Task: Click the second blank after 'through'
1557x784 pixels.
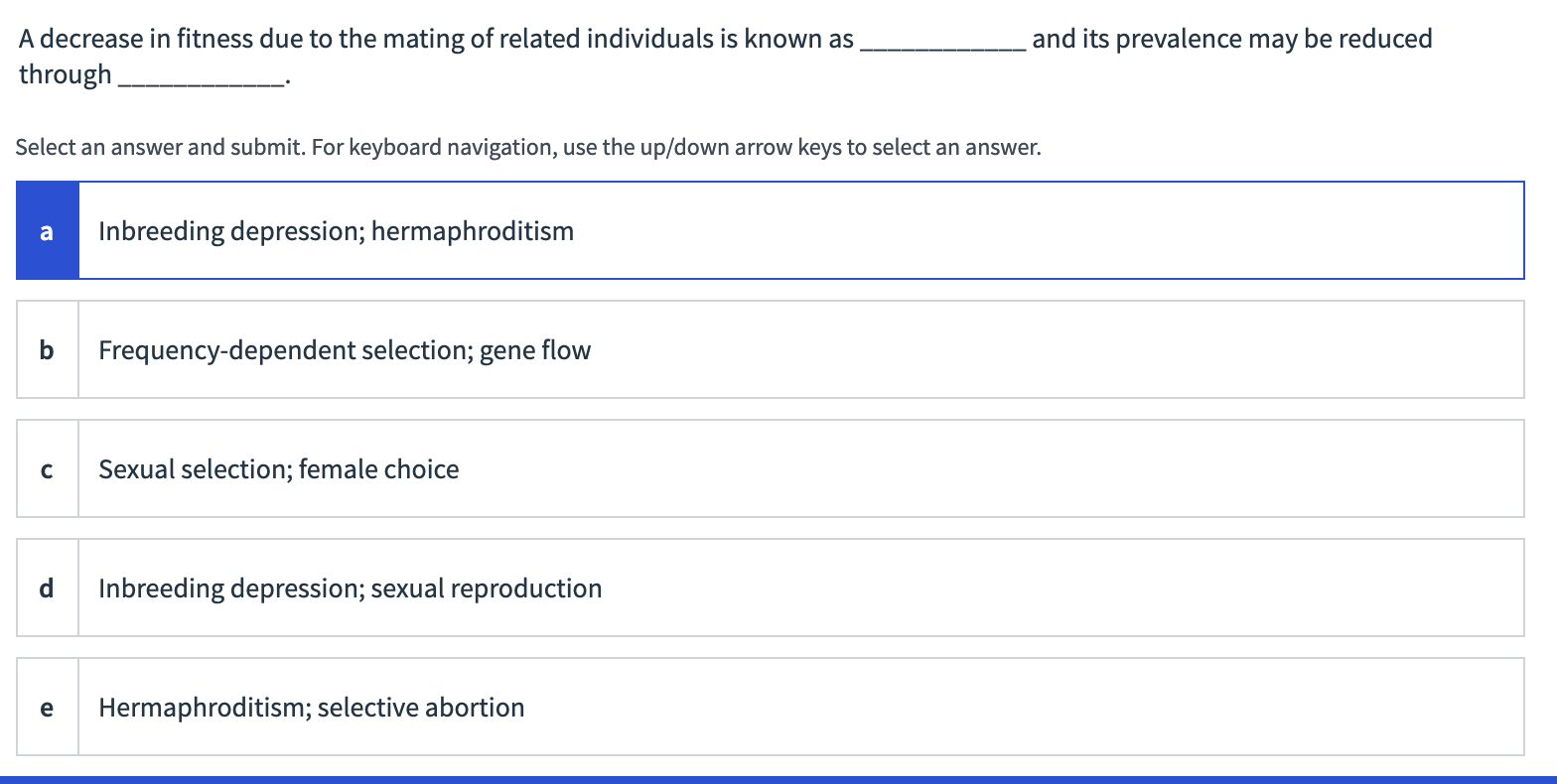Action: coord(201,77)
